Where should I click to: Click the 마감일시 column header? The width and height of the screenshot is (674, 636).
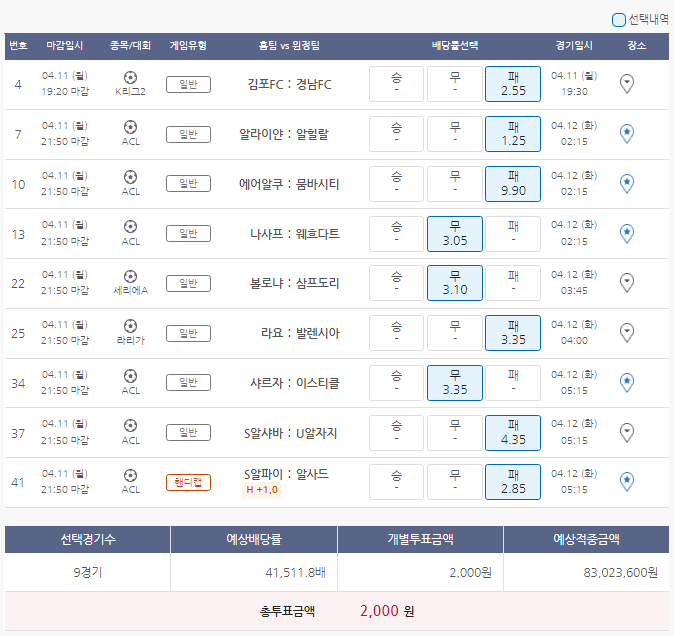[x=64, y=46]
